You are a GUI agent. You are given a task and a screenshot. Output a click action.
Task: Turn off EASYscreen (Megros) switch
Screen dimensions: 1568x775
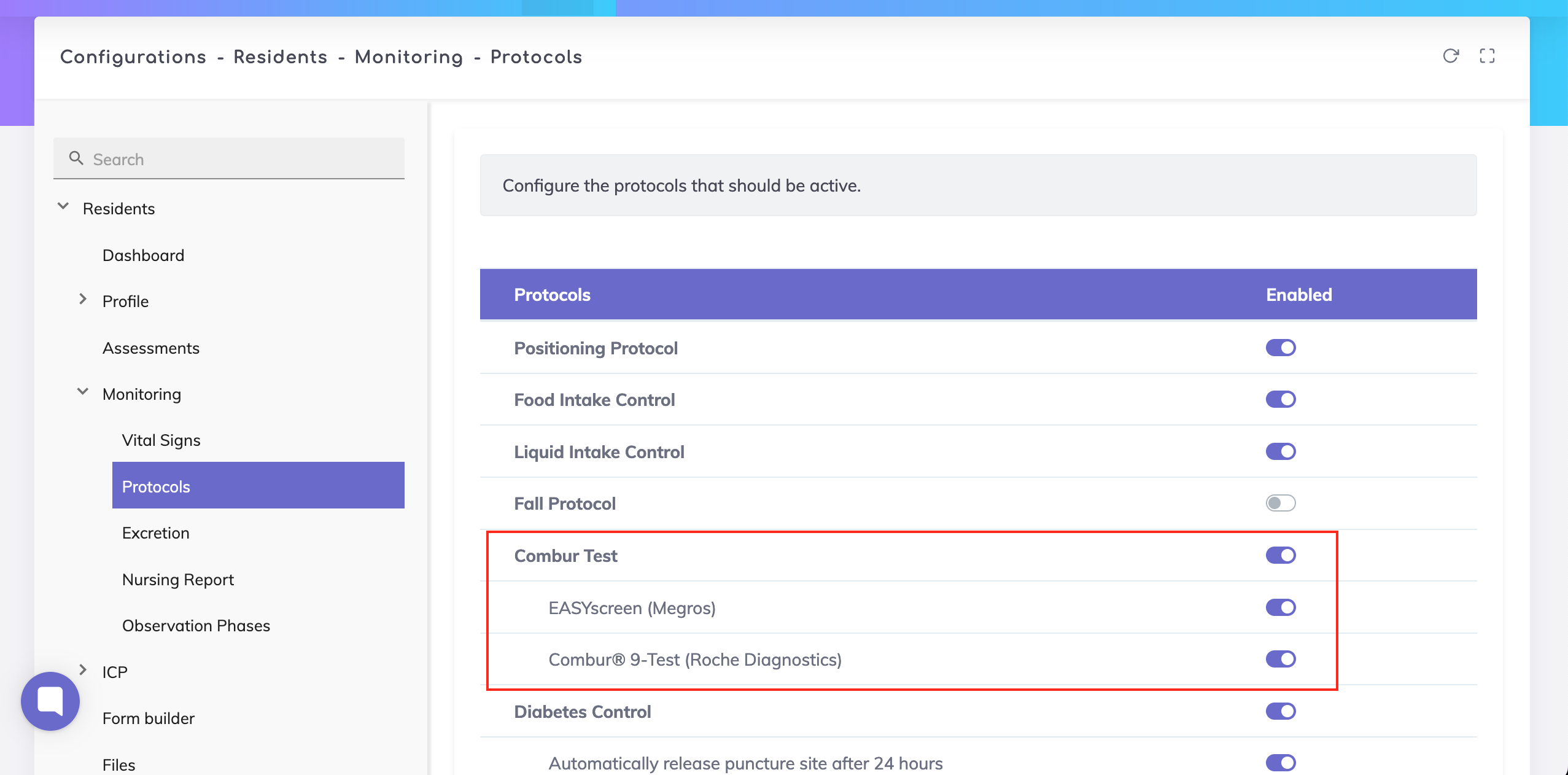[x=1281, y=607]
